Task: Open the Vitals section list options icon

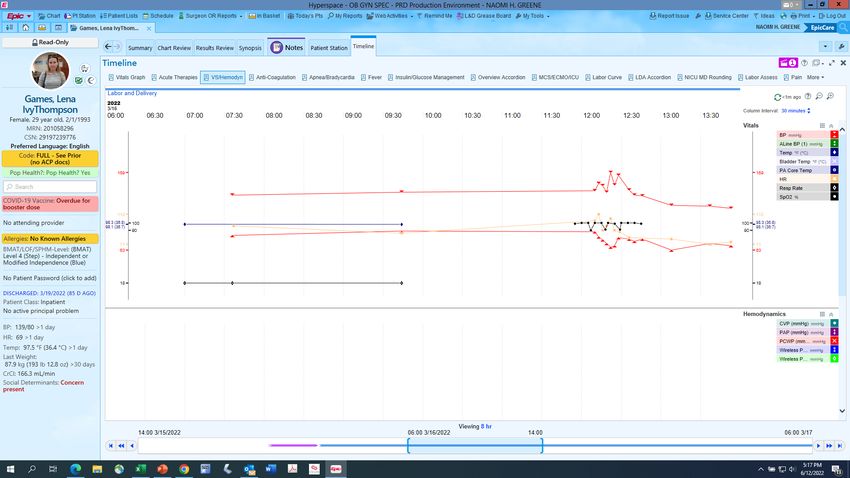Action: tap(822, 125)
